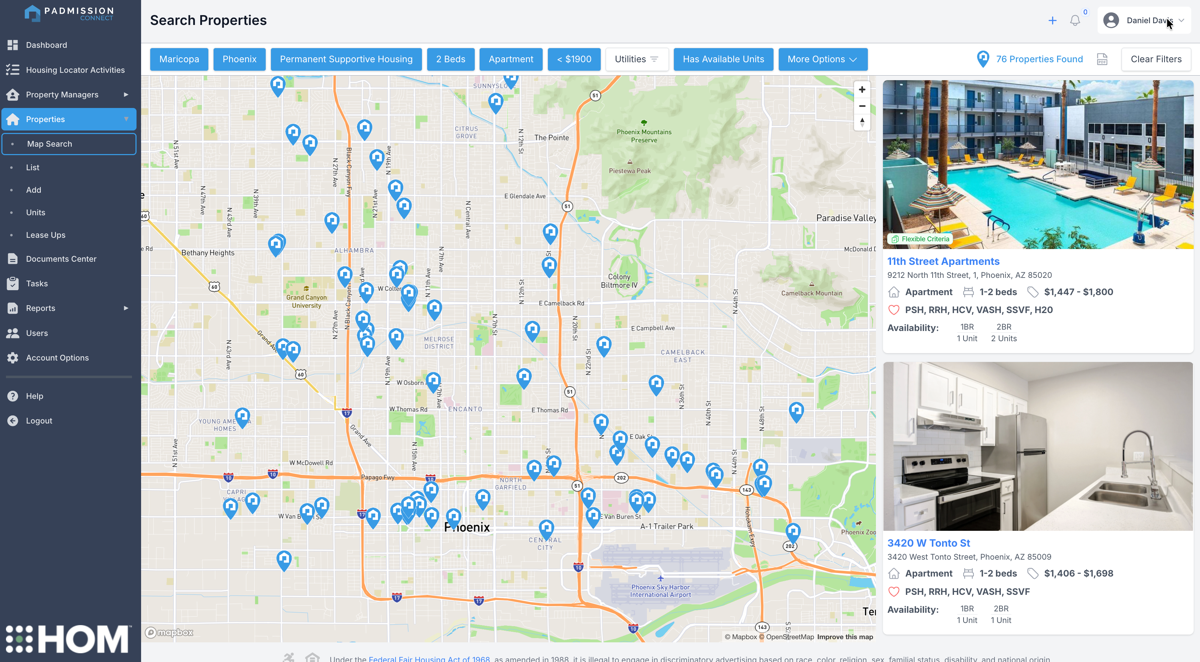Favorite the 11th Street Apartments heart icon
This screenshot has width=1200, height=662.
coord(894,310)
